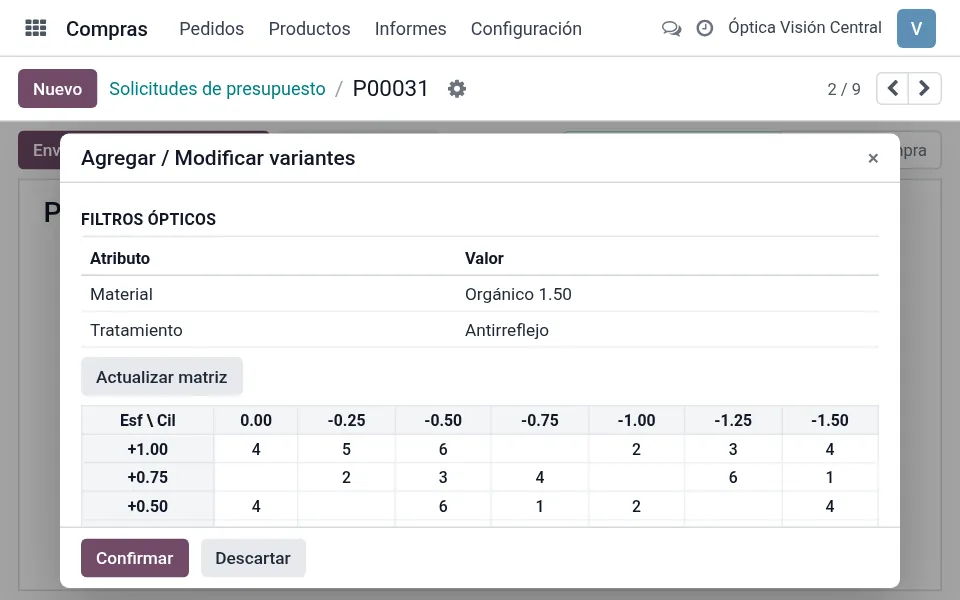Go to Solicitudes de presupuesto breadcrumb
The height and width of the screenshot is (600, 960).
click(x=217, y=89)
